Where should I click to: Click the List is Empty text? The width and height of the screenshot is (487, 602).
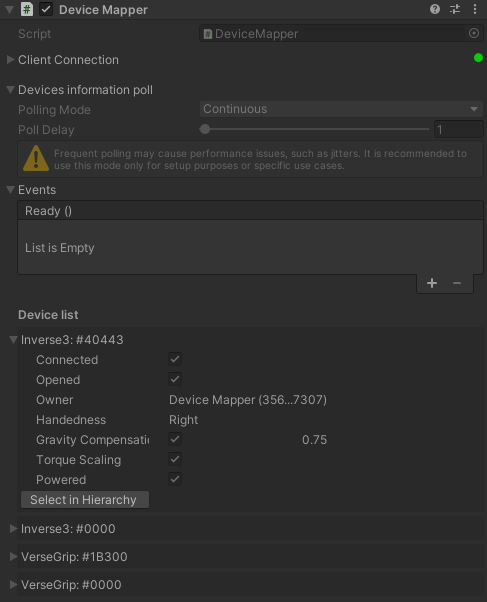60,248
